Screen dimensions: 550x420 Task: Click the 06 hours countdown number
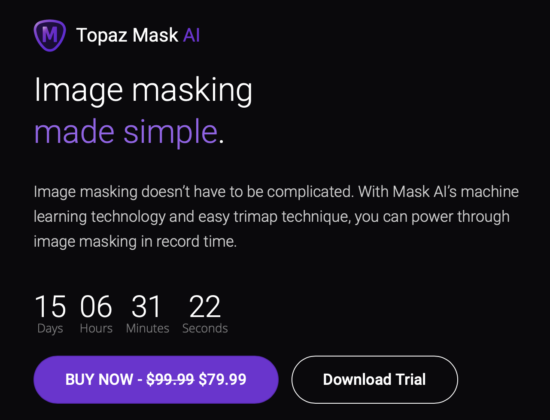96,307
